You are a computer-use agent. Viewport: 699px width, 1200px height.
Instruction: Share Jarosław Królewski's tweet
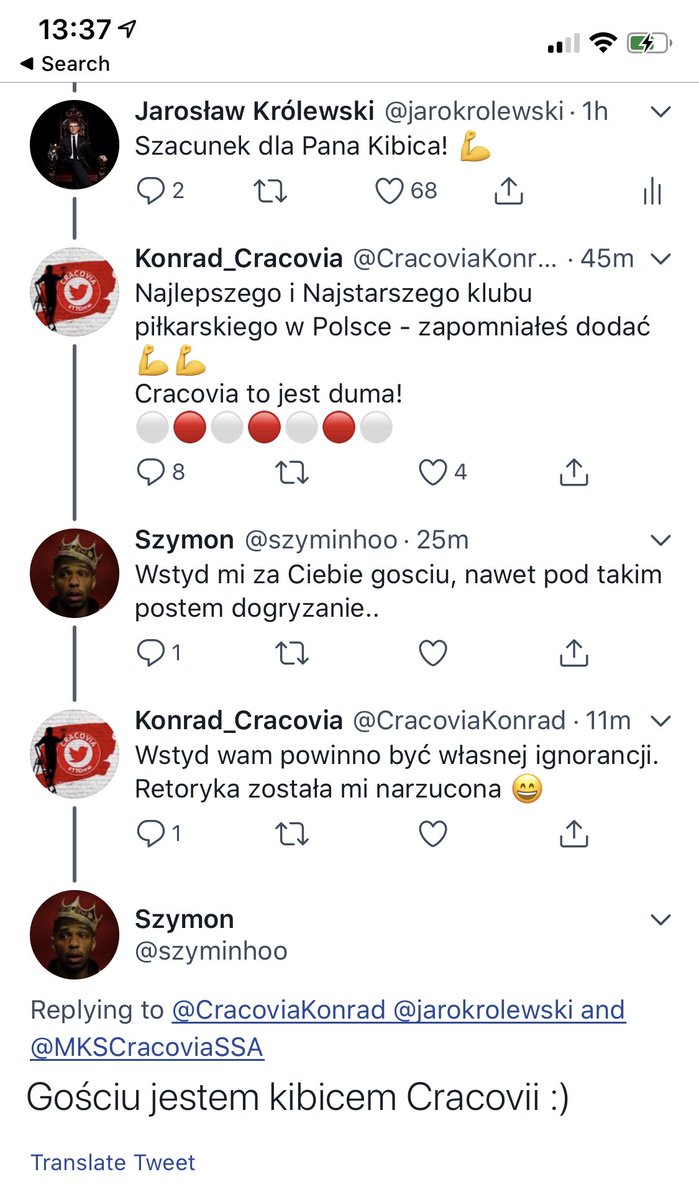click(509, 191)
